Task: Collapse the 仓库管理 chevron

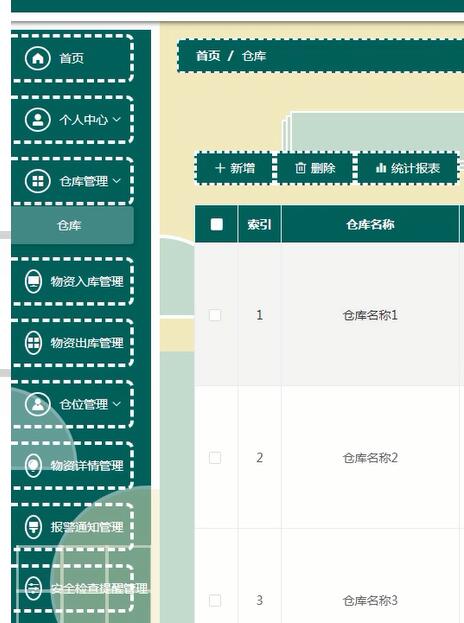Action: [x=117, y=181]
